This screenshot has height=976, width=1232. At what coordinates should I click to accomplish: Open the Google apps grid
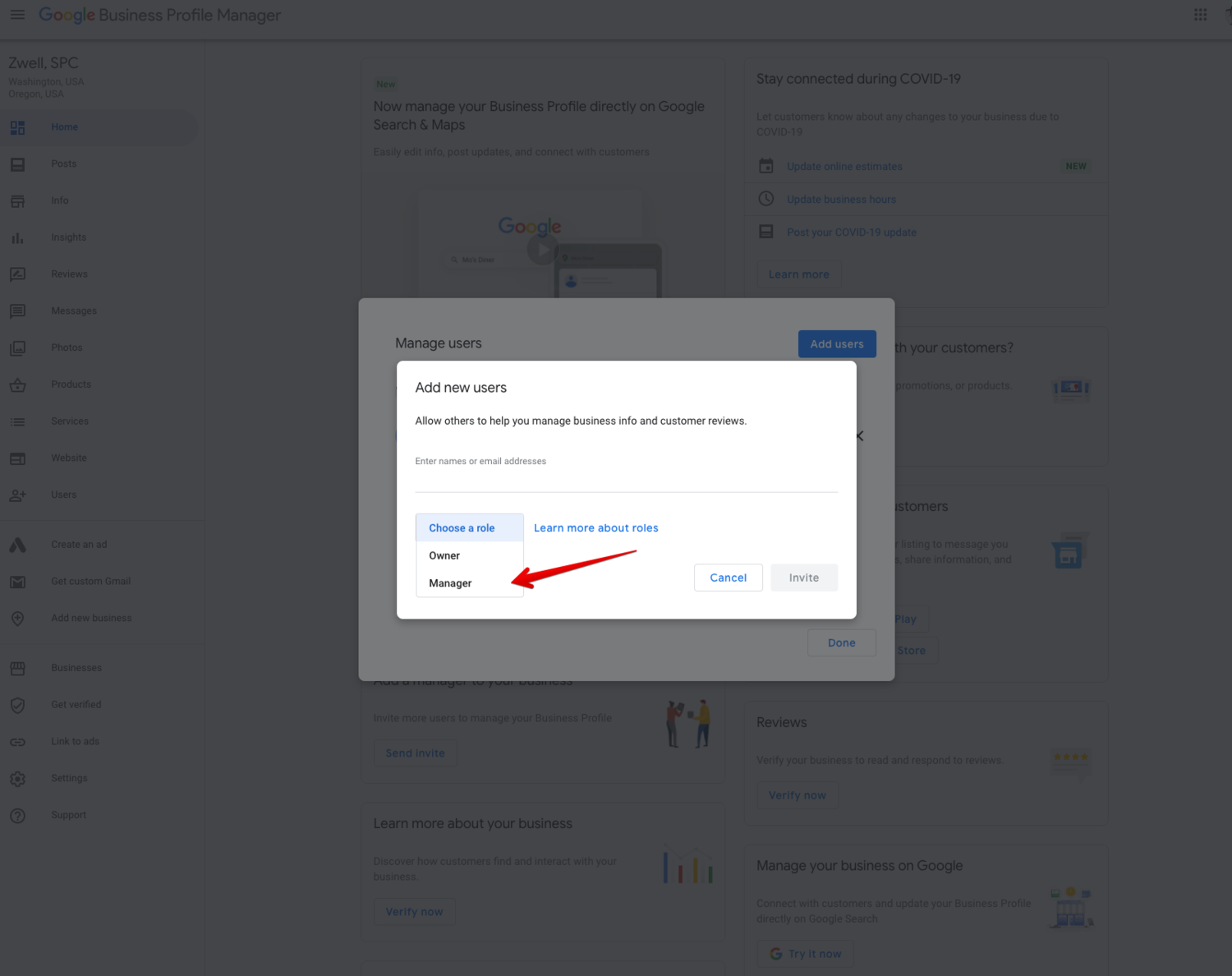point(1200,15)
